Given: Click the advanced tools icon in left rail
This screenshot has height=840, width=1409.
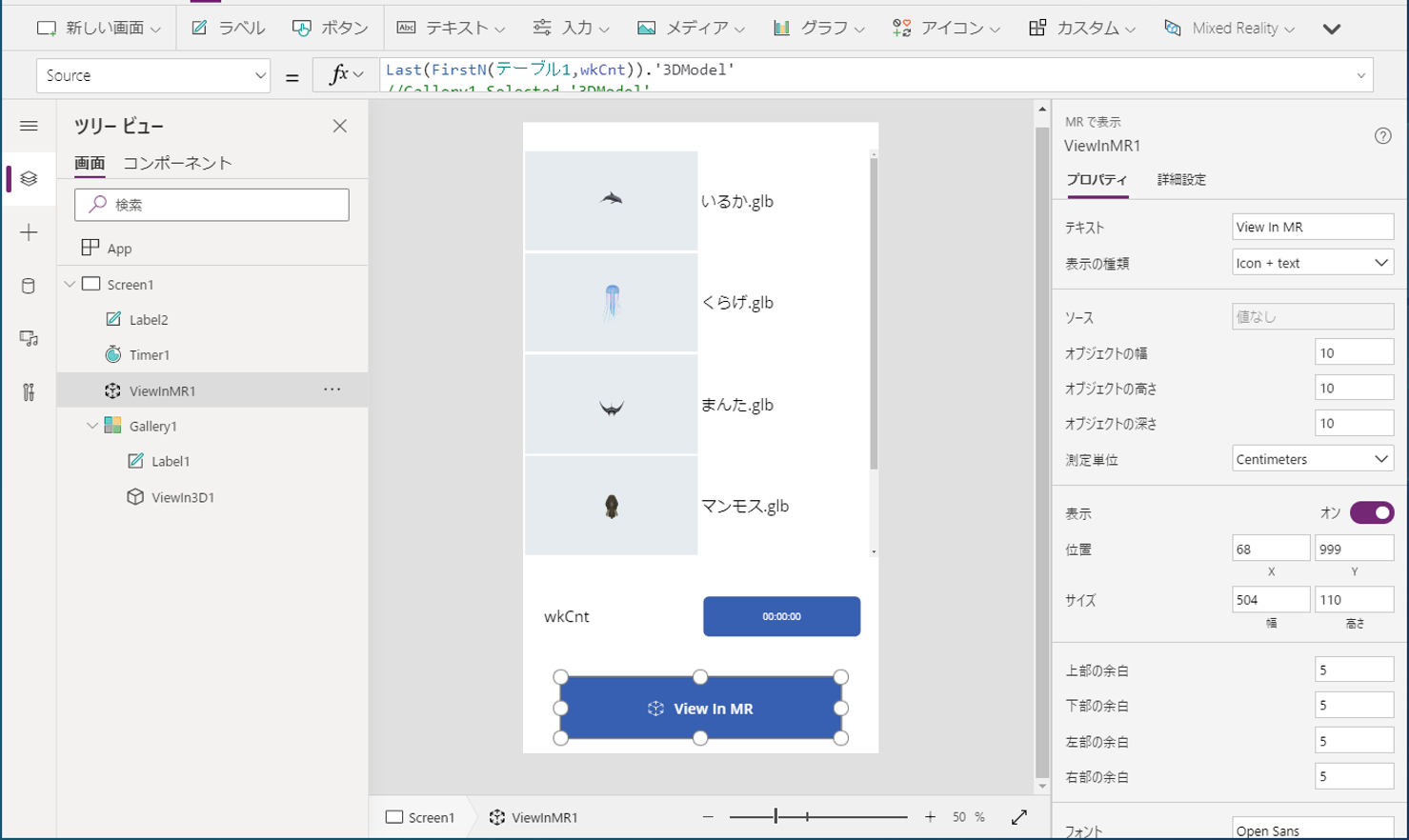Looking at the screenshot, I should pyautogui.click(x=30, y=391).
